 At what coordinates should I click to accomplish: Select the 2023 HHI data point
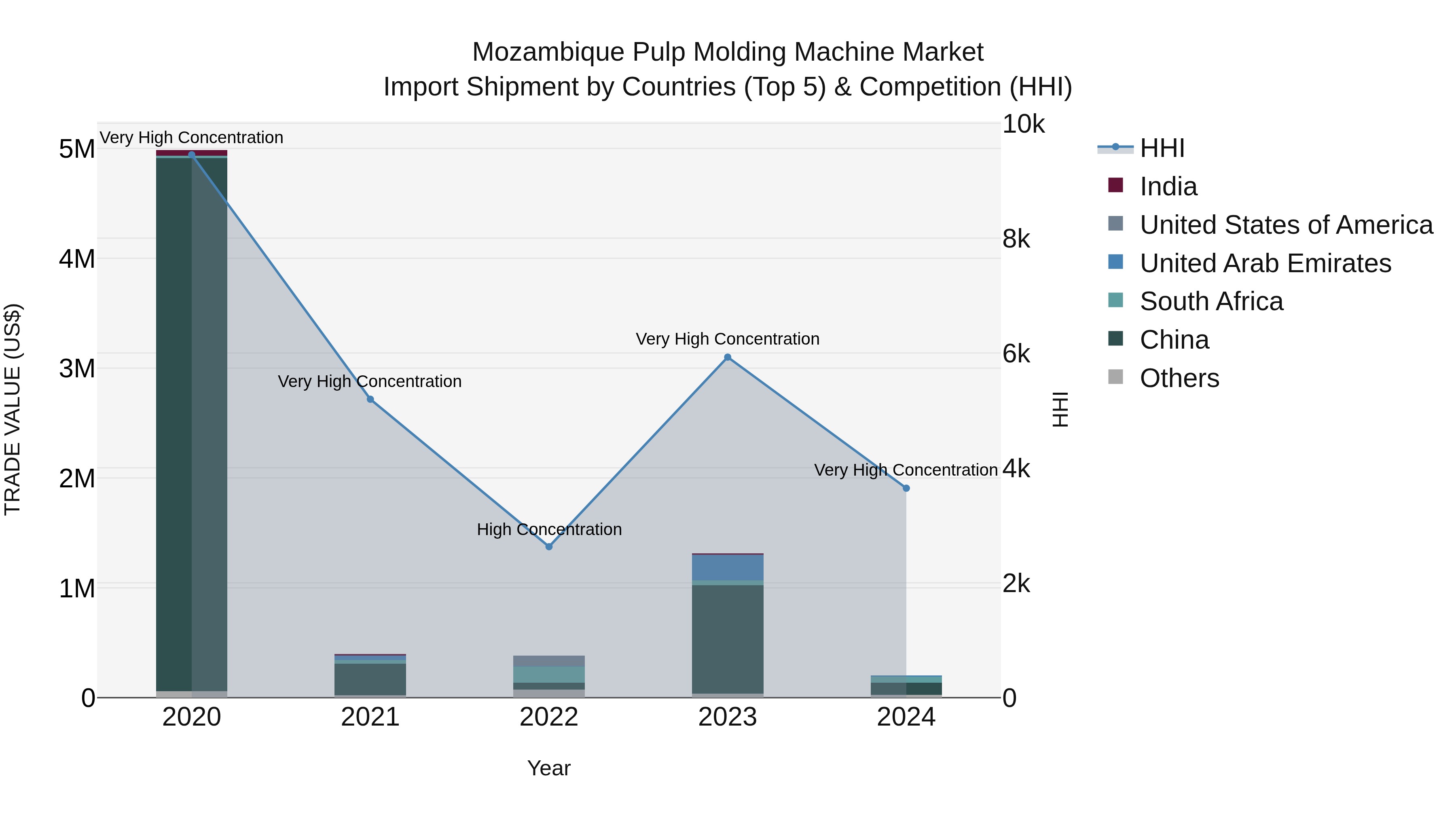728,357
